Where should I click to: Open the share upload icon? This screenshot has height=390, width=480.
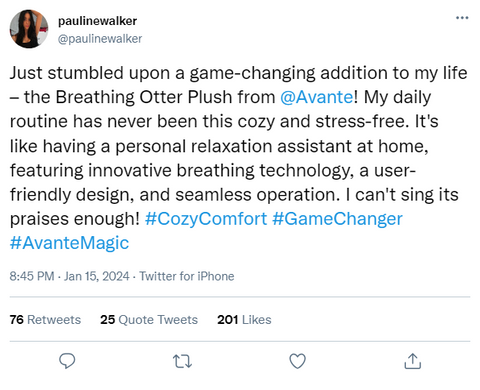tap(413, 361)
